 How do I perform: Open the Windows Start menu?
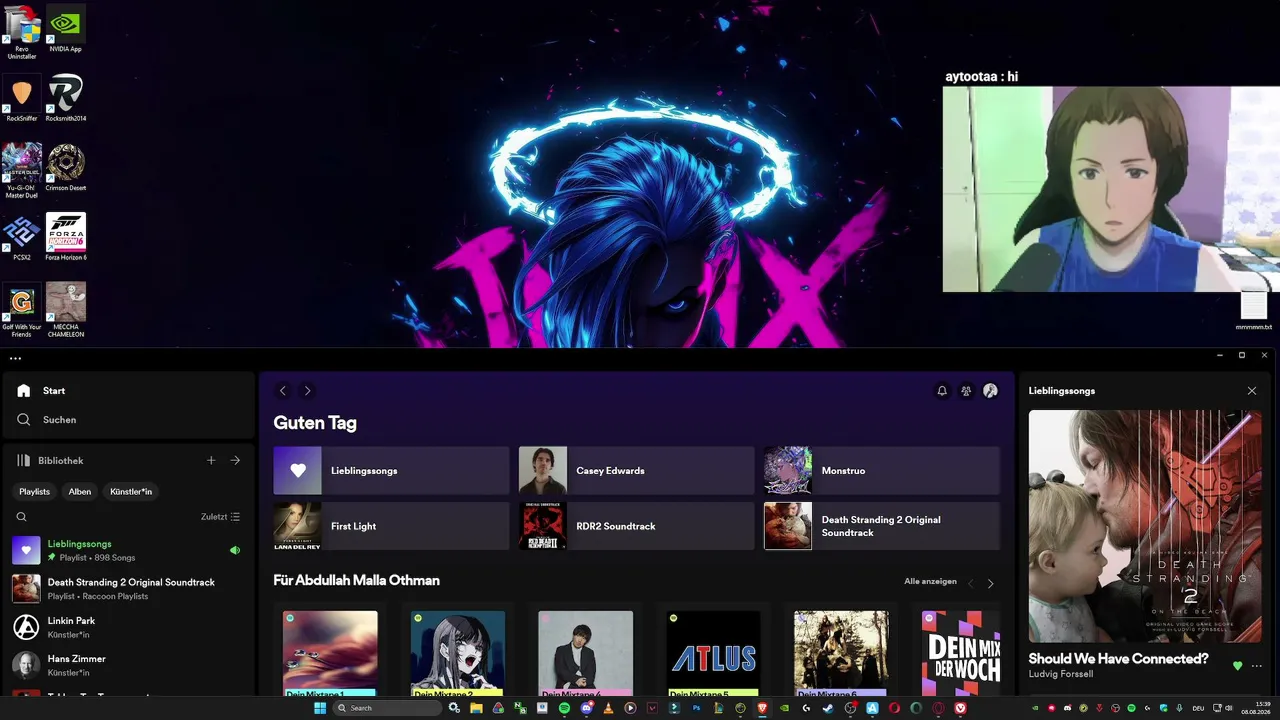click(x=320, y=708)
